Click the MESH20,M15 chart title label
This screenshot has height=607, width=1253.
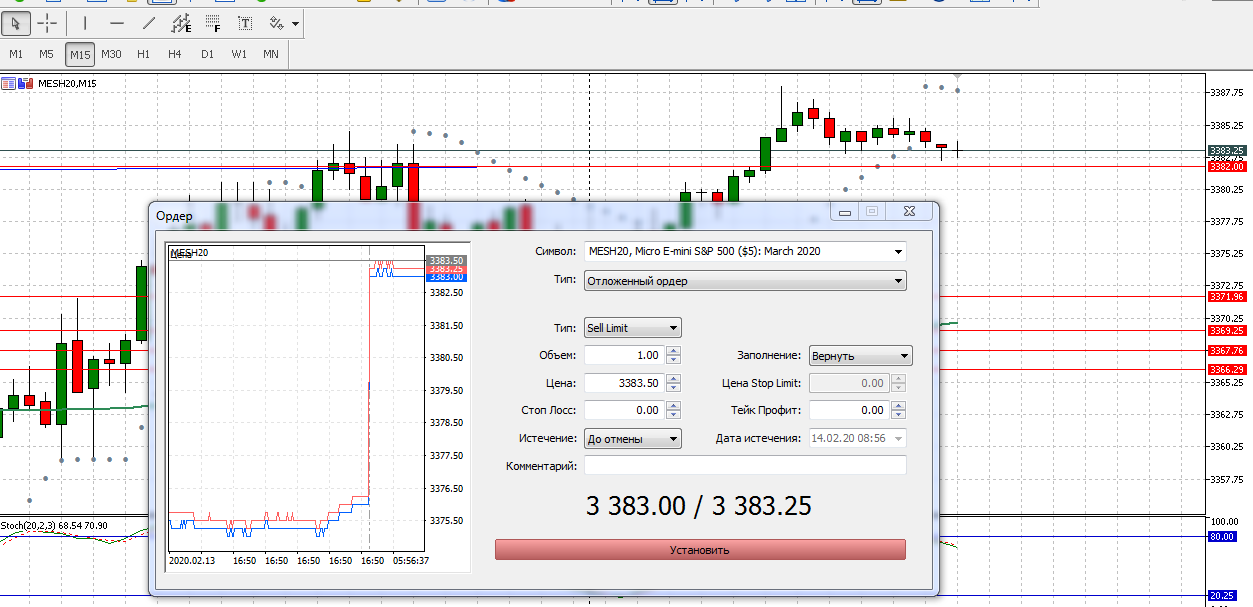tap(66, 84)
